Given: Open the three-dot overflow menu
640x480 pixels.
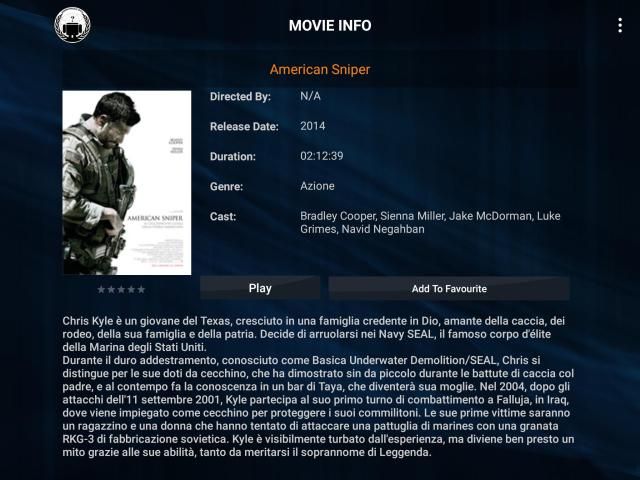Looking at the screenshot, I should click(620, 25).
